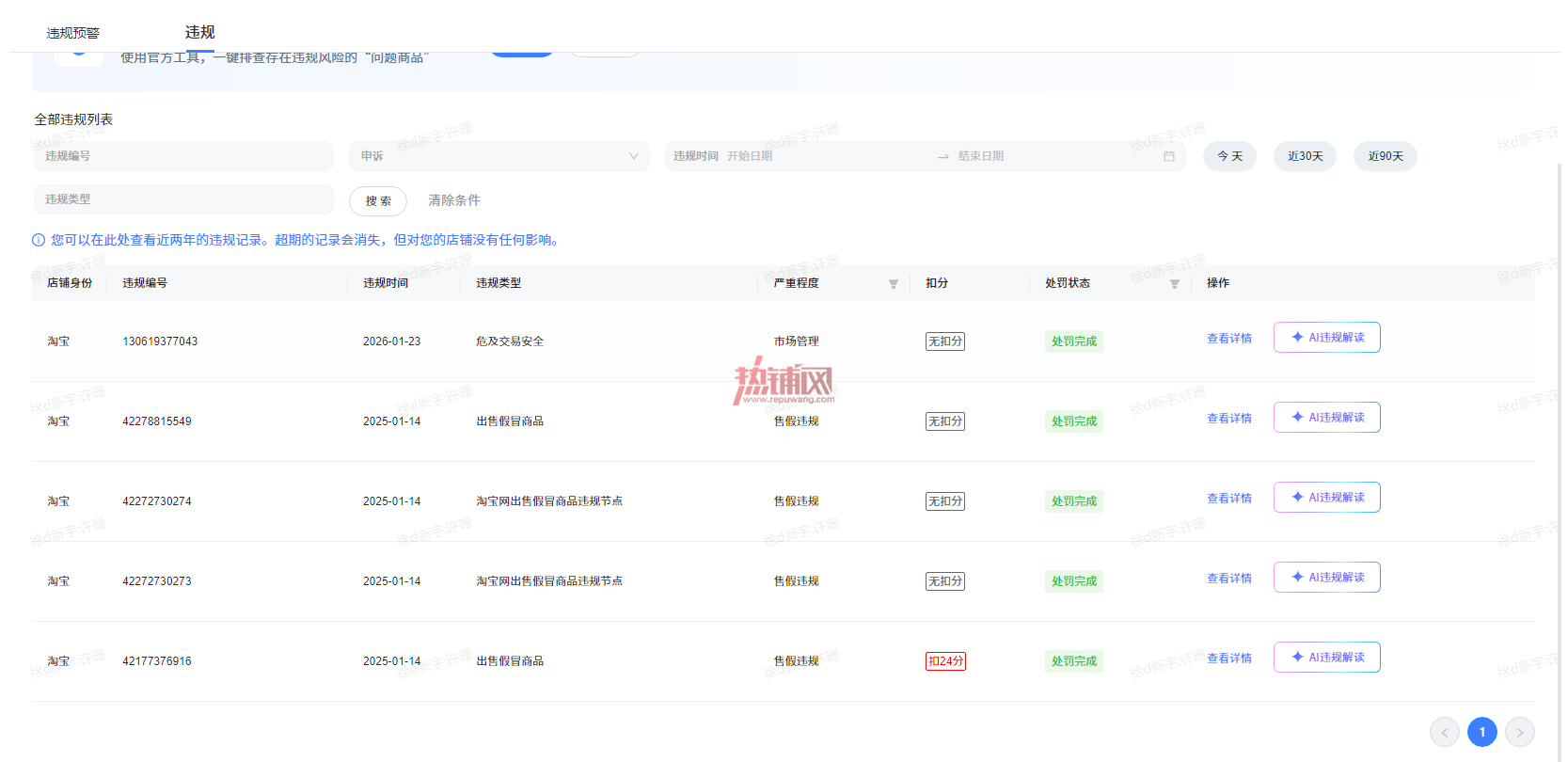Click violation number 42177376916
Image resolution: width=1568 pixels, height=762 pixels.
[157, 661]
